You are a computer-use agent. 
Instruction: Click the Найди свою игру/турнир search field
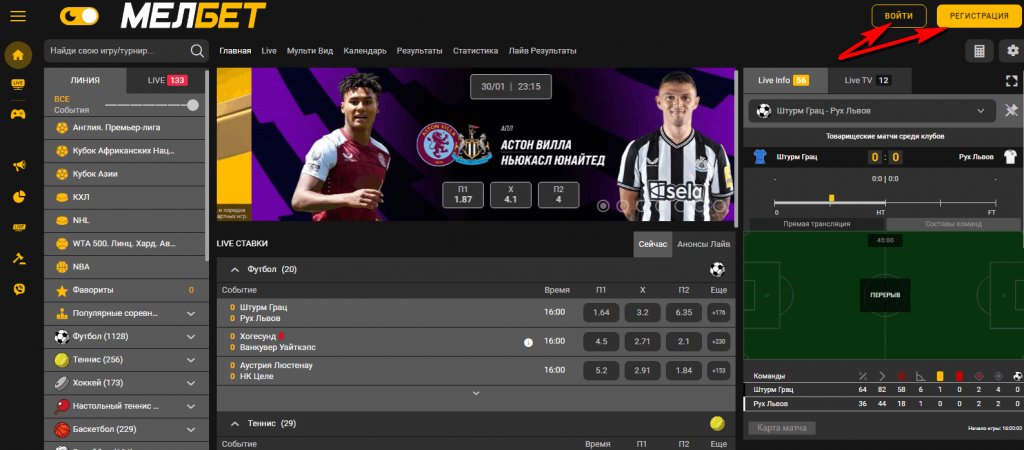point(118,51)
